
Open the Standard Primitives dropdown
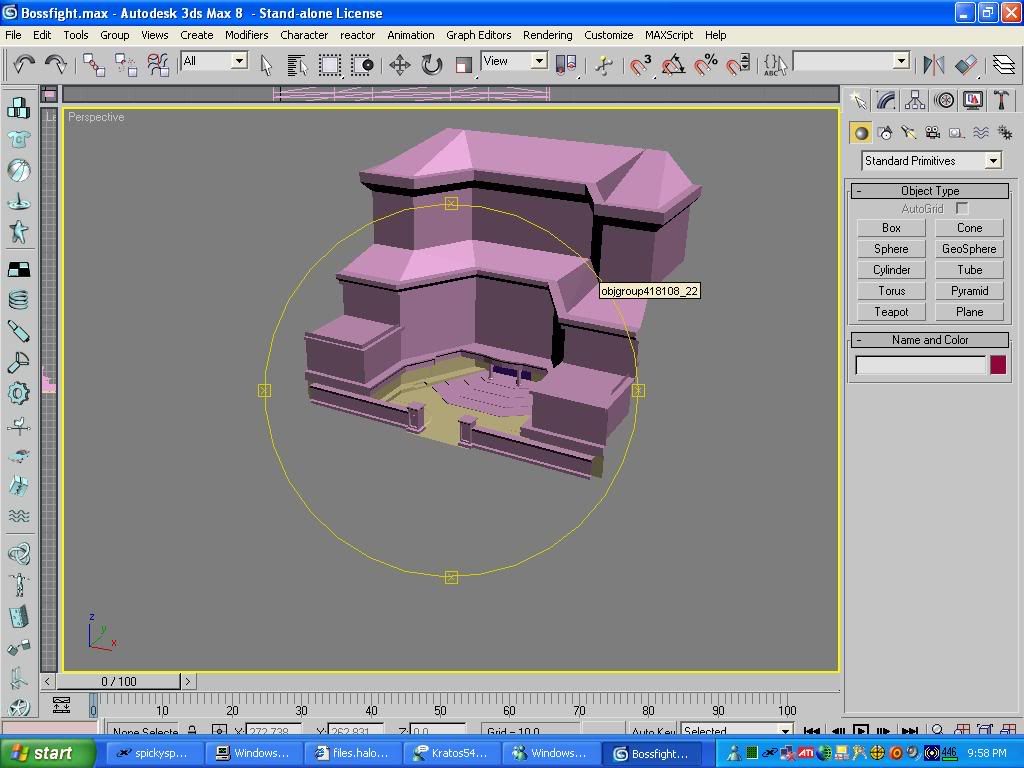coord(931,161)
